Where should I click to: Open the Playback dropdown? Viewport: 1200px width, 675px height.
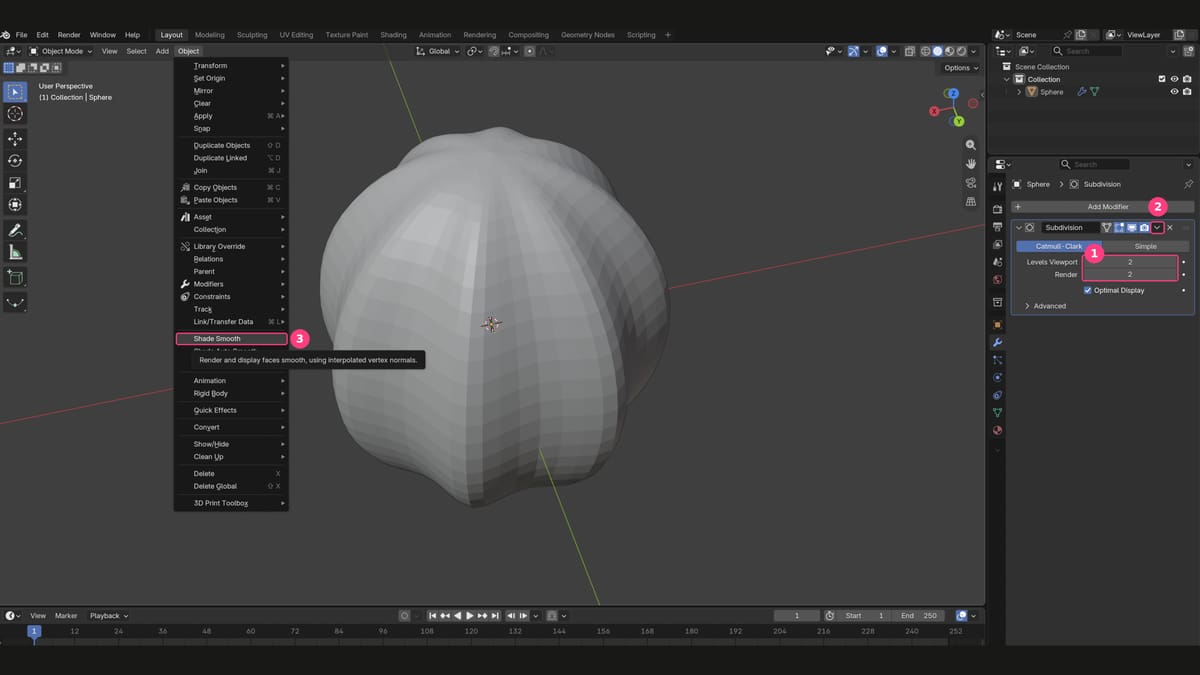(109, 616)
